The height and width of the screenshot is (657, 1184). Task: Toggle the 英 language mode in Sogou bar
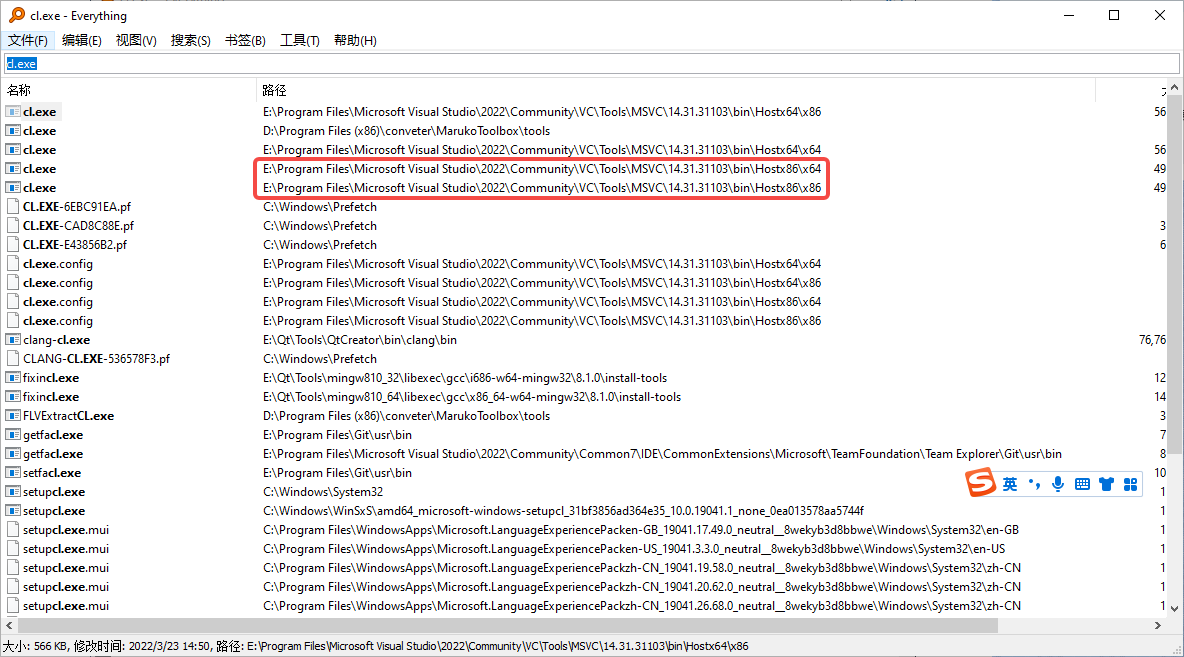(x=1010, y=484)
